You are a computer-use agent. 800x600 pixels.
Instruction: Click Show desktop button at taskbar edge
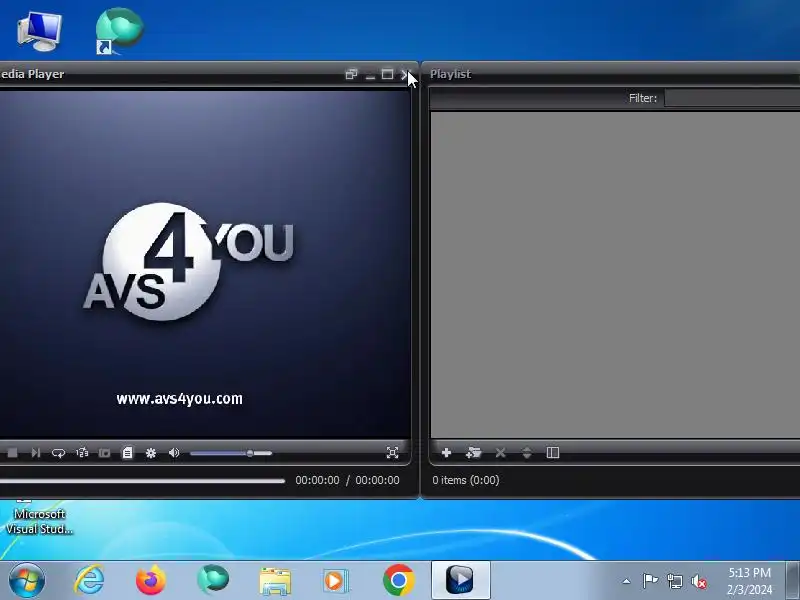793,580
